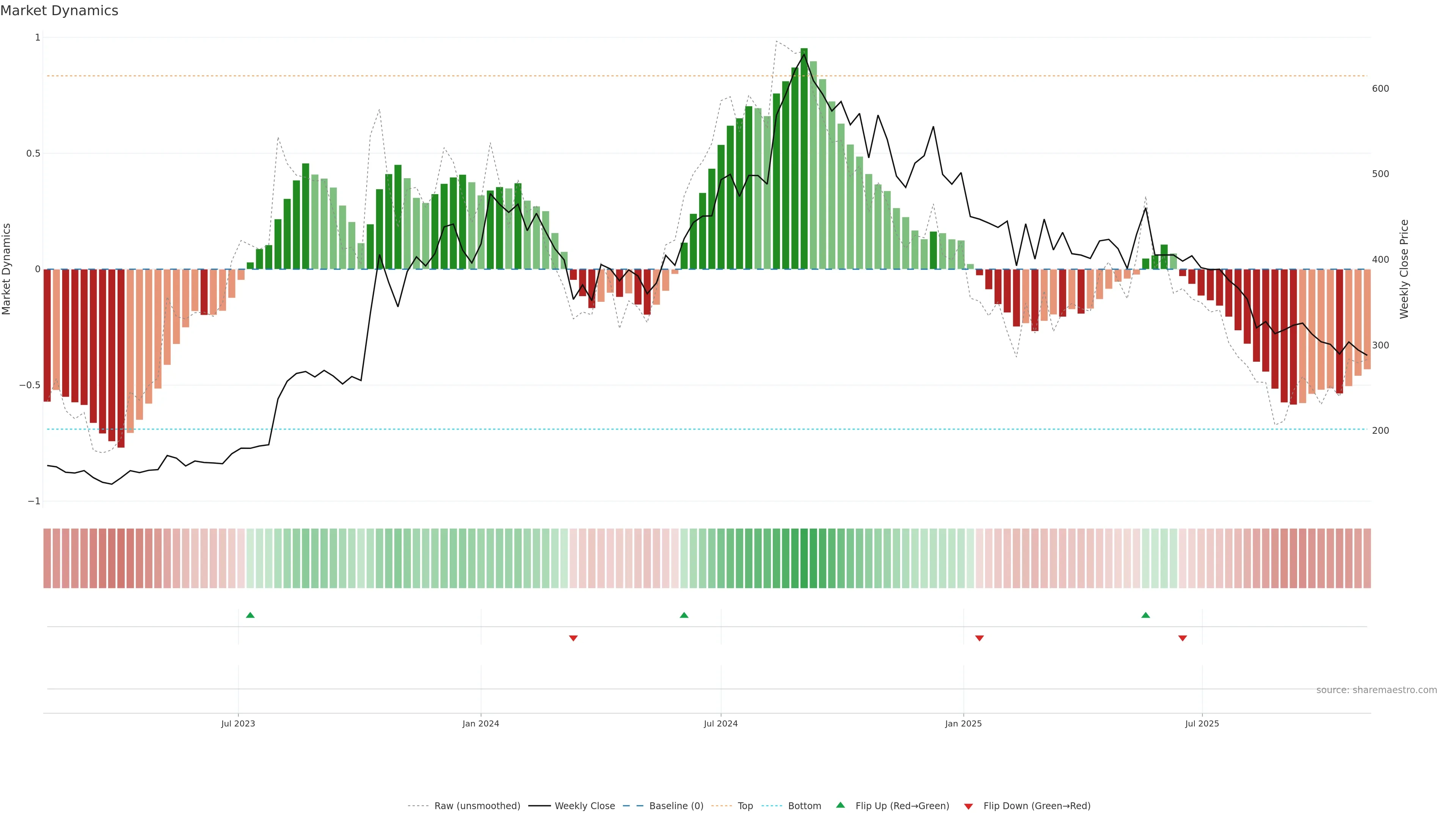Click the flip-up triangle before Jul 2024
1456x819 pixels.
(684, 615)
